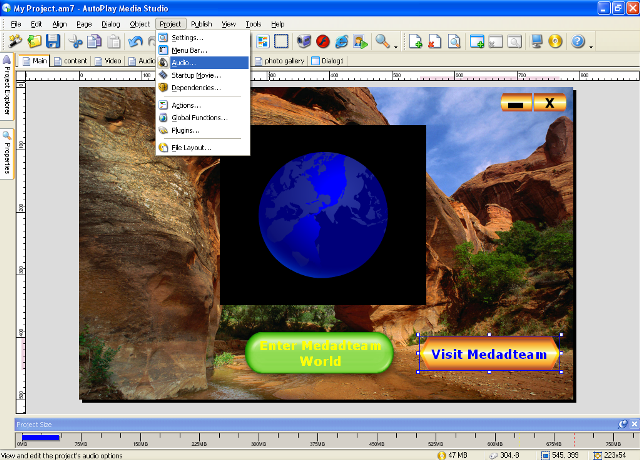The width and height of the screenshot is (640, 460).
Task: Click the Visit Medadteam button
Action: point(489,354)
